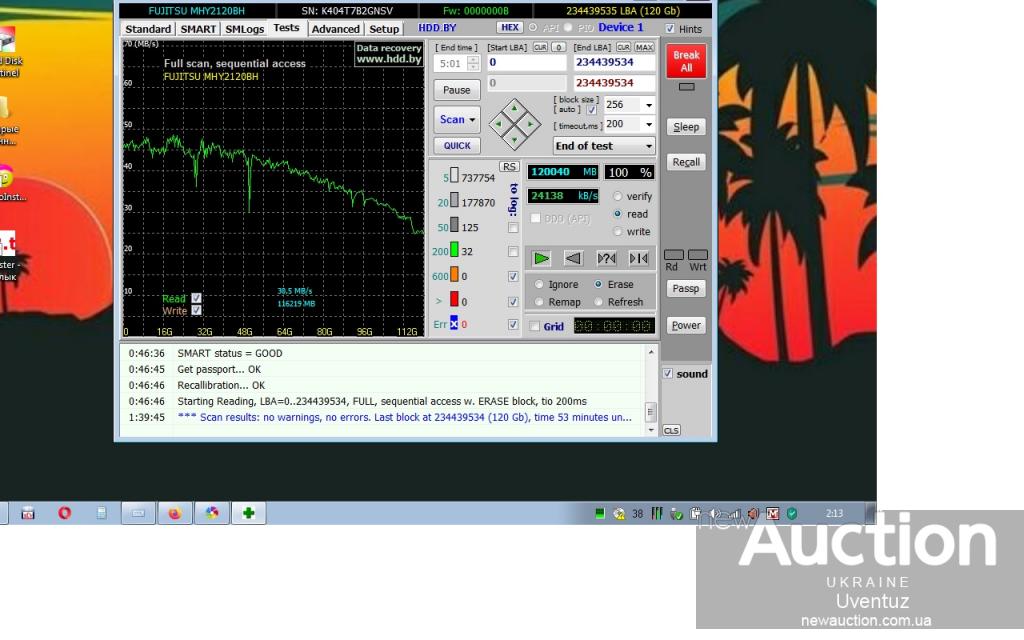Click the CLS button next to the log
This screenshot has width=1024, height=640.
671,430
